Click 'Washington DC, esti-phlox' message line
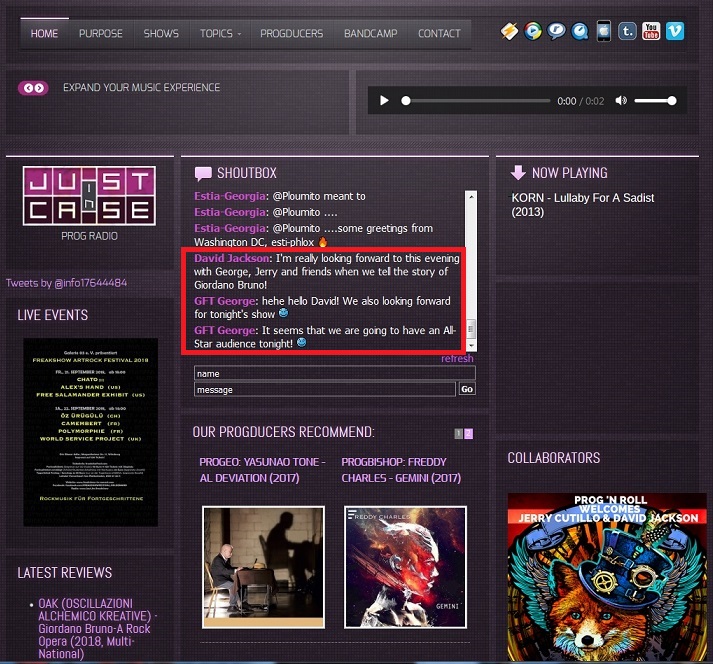 [x=261, y=242]
